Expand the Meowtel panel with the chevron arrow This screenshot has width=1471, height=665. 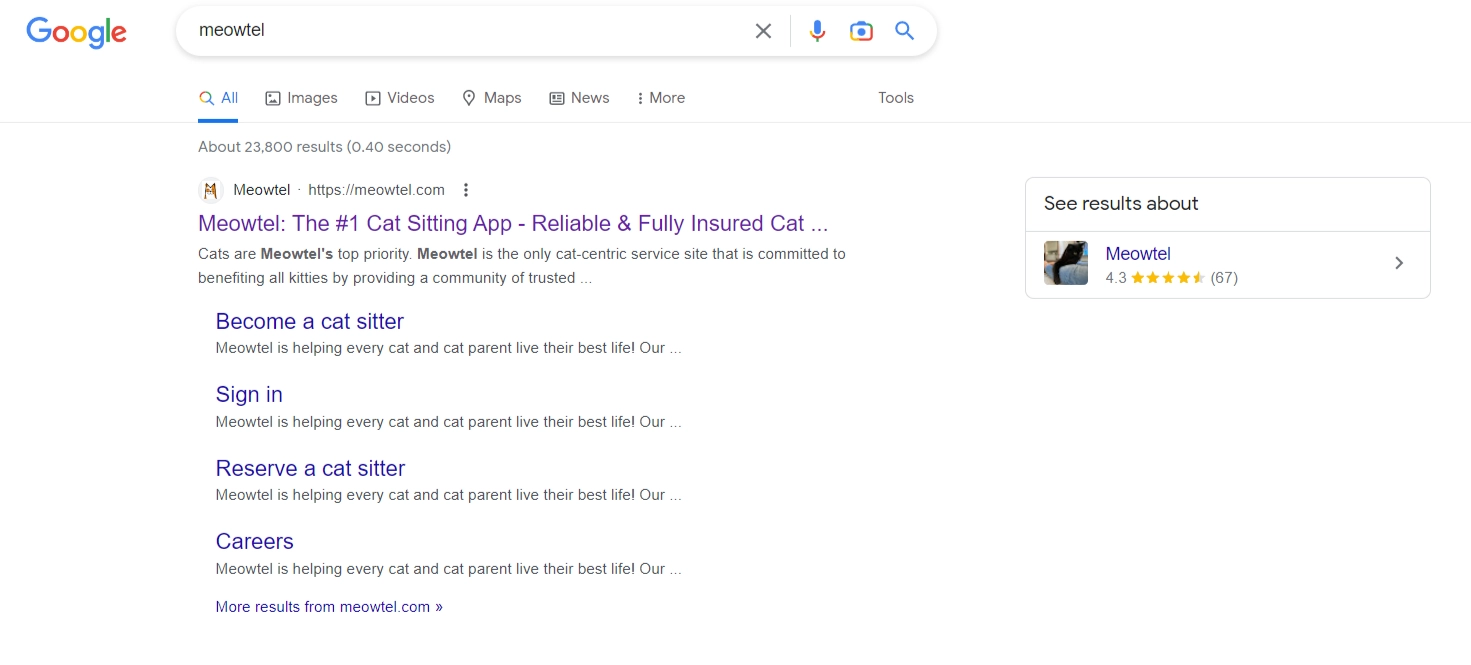[x=1399, y=263]
